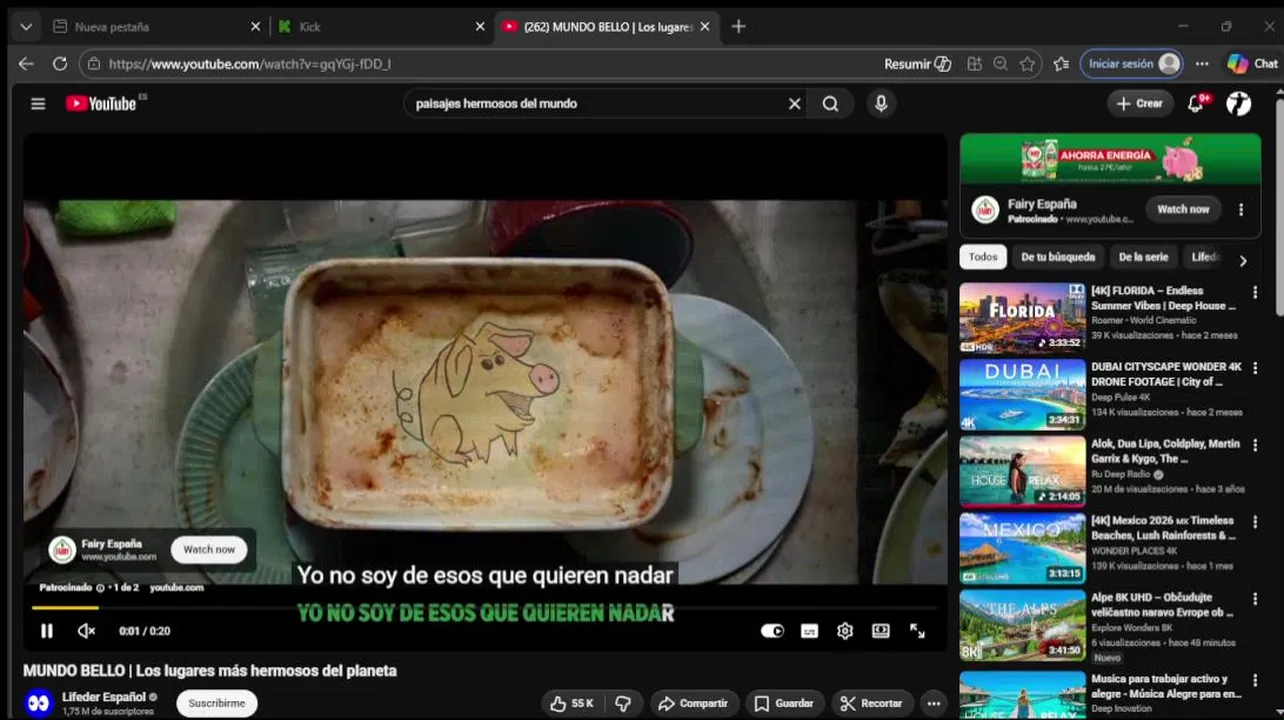This screenshot has width=1284, height=720.
Task: Open options for Alok, Dua Lipa video
Action: coord(1255,445)
